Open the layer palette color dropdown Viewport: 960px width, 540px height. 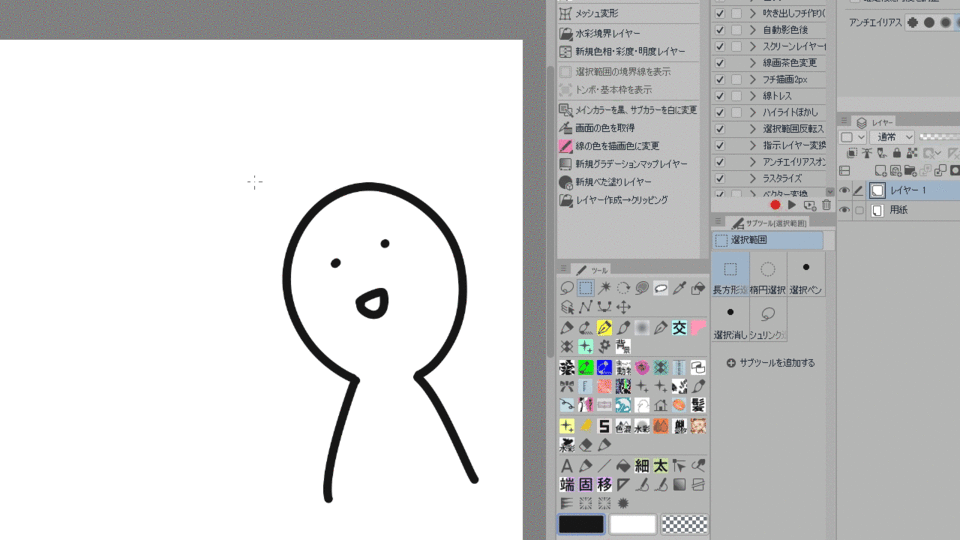point(853,137)
